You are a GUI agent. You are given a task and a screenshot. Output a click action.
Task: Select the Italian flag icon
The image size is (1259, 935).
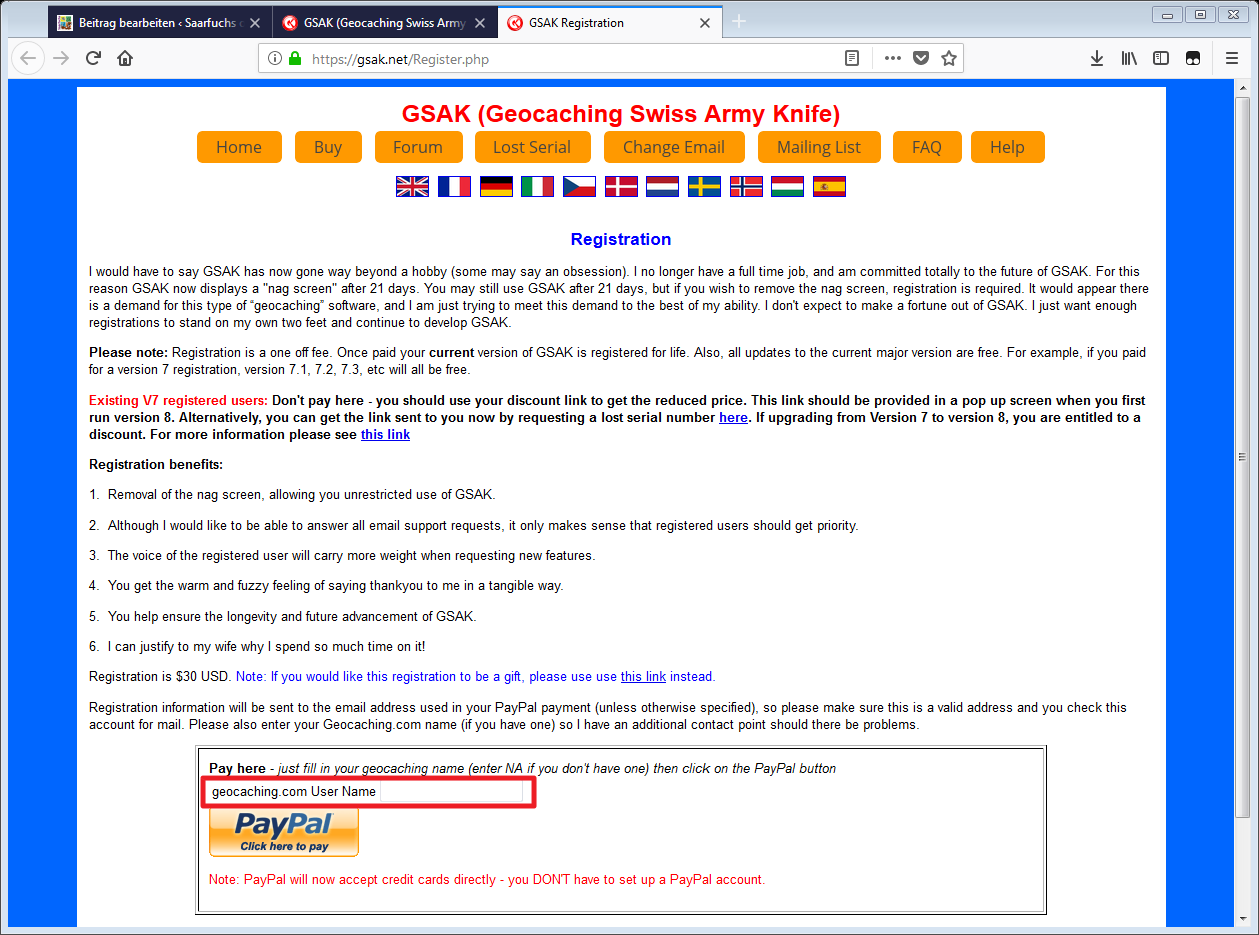click(537, 186)
